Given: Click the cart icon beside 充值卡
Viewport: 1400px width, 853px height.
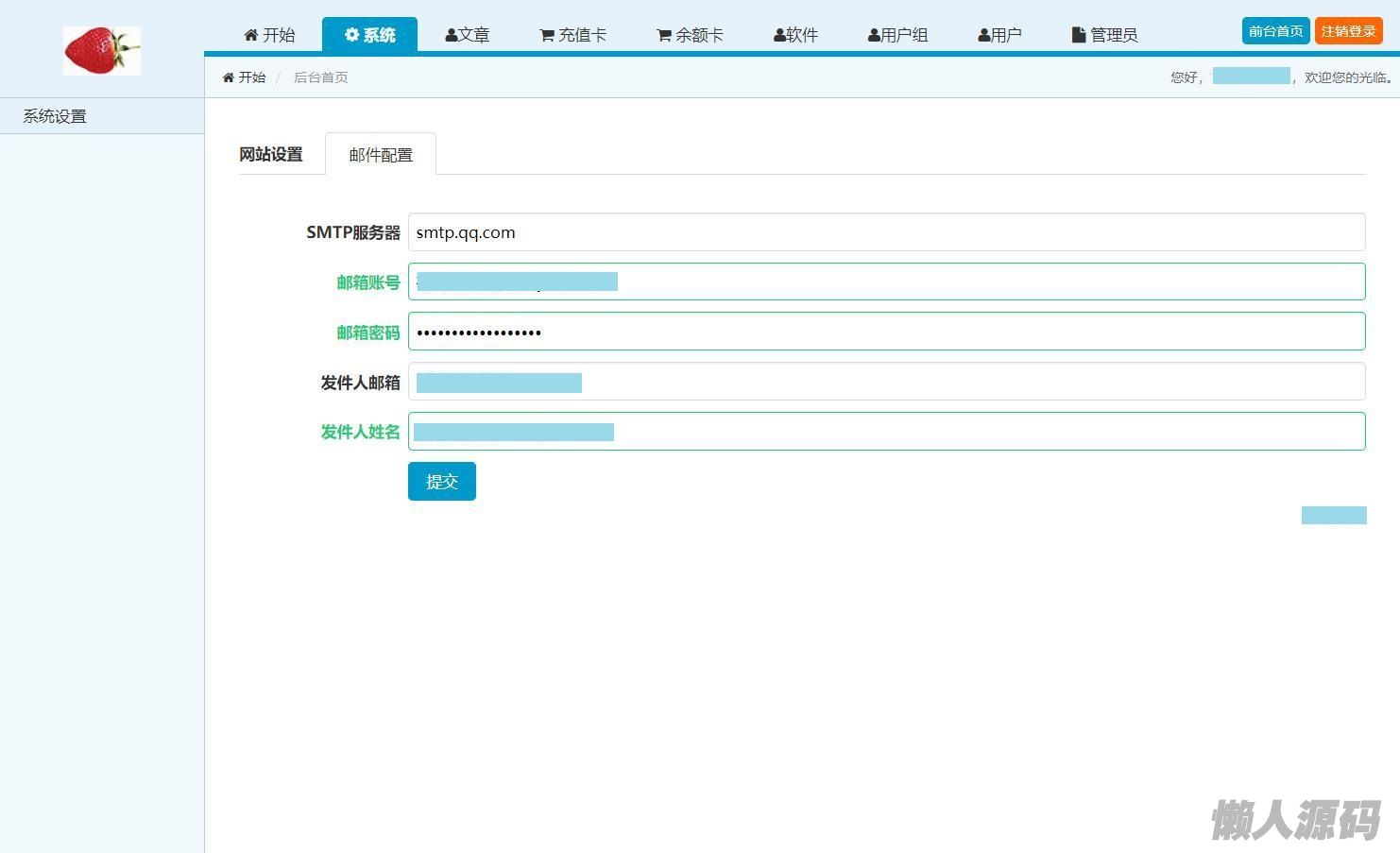Looking at the screenshot, I should click(547, 35).
